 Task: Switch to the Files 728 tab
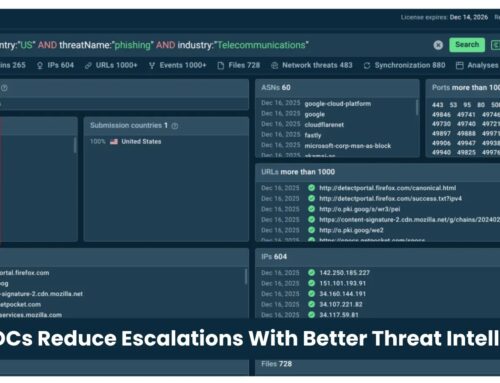[x=239, y=65]
